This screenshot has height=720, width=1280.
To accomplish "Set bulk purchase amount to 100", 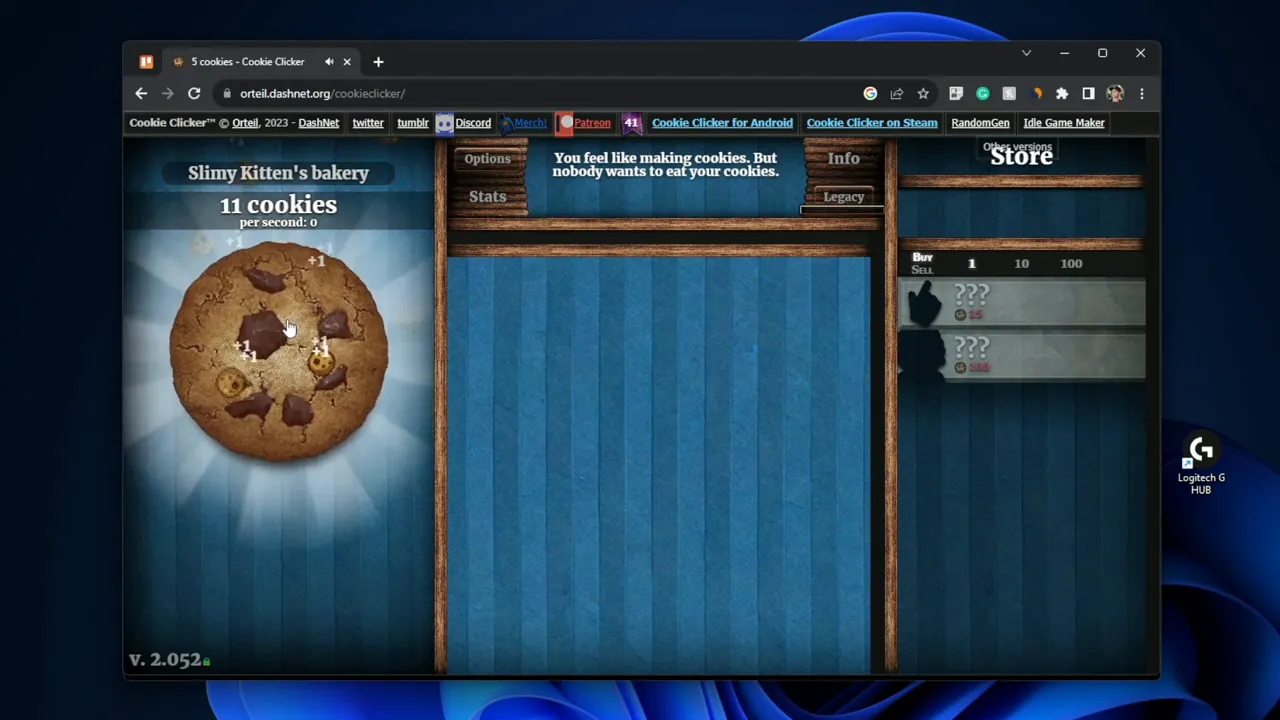I will pyautogui.click(x=1071, y=264).
